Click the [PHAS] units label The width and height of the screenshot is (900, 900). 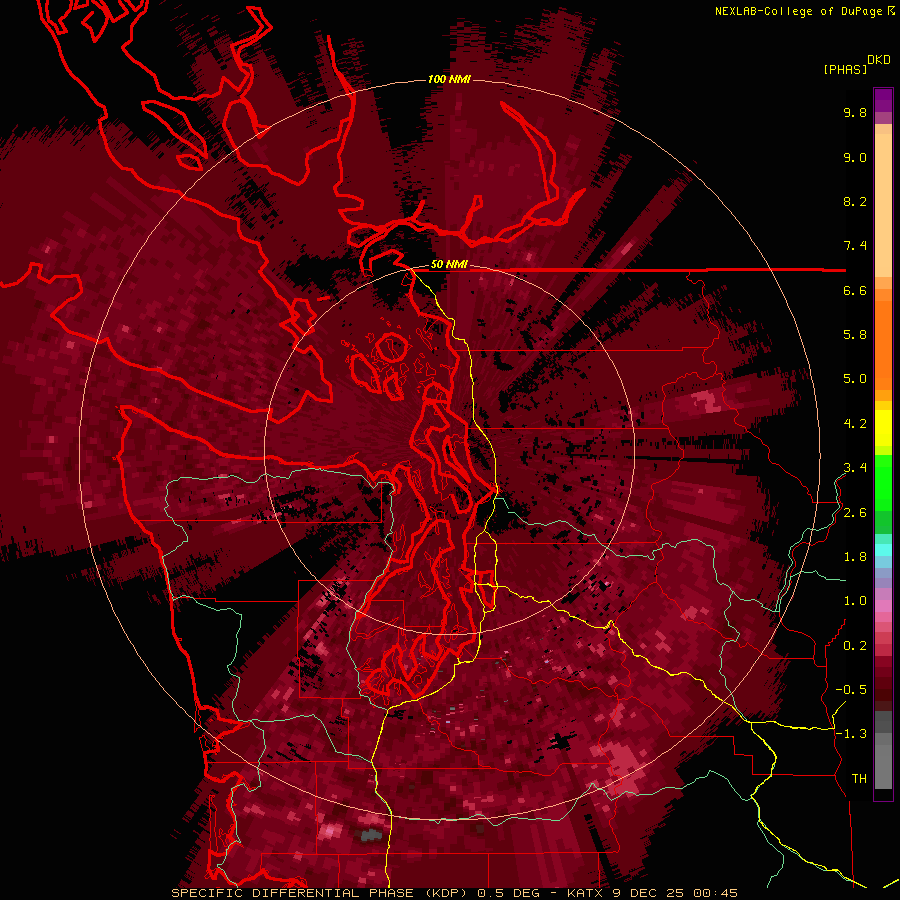845,69
